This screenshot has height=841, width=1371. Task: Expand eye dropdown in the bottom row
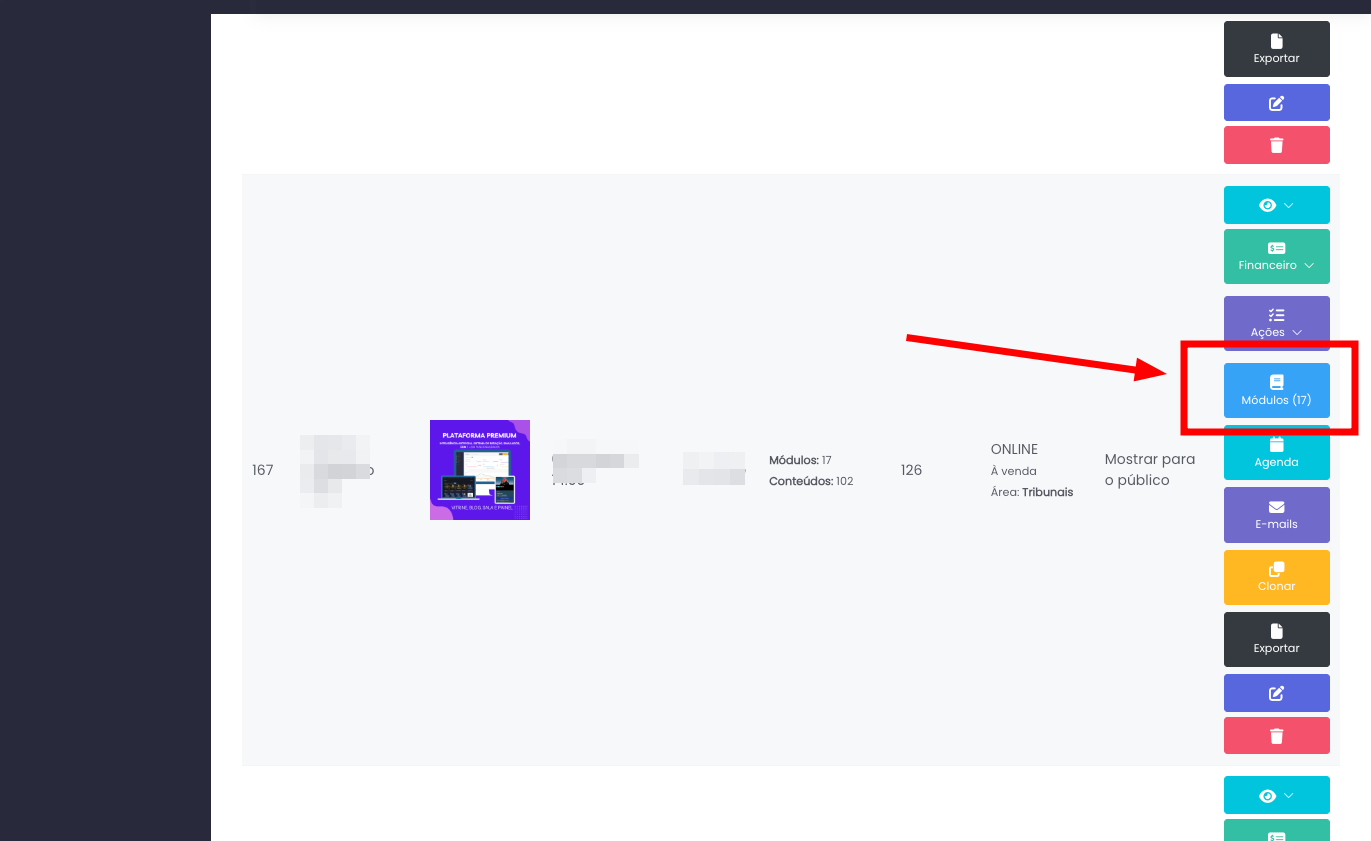[1276, 795]
